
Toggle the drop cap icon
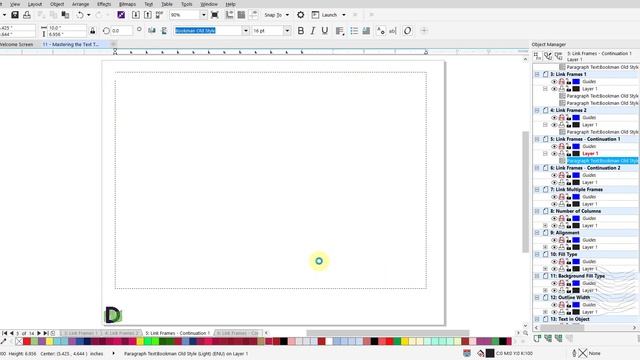coord(366,31)
